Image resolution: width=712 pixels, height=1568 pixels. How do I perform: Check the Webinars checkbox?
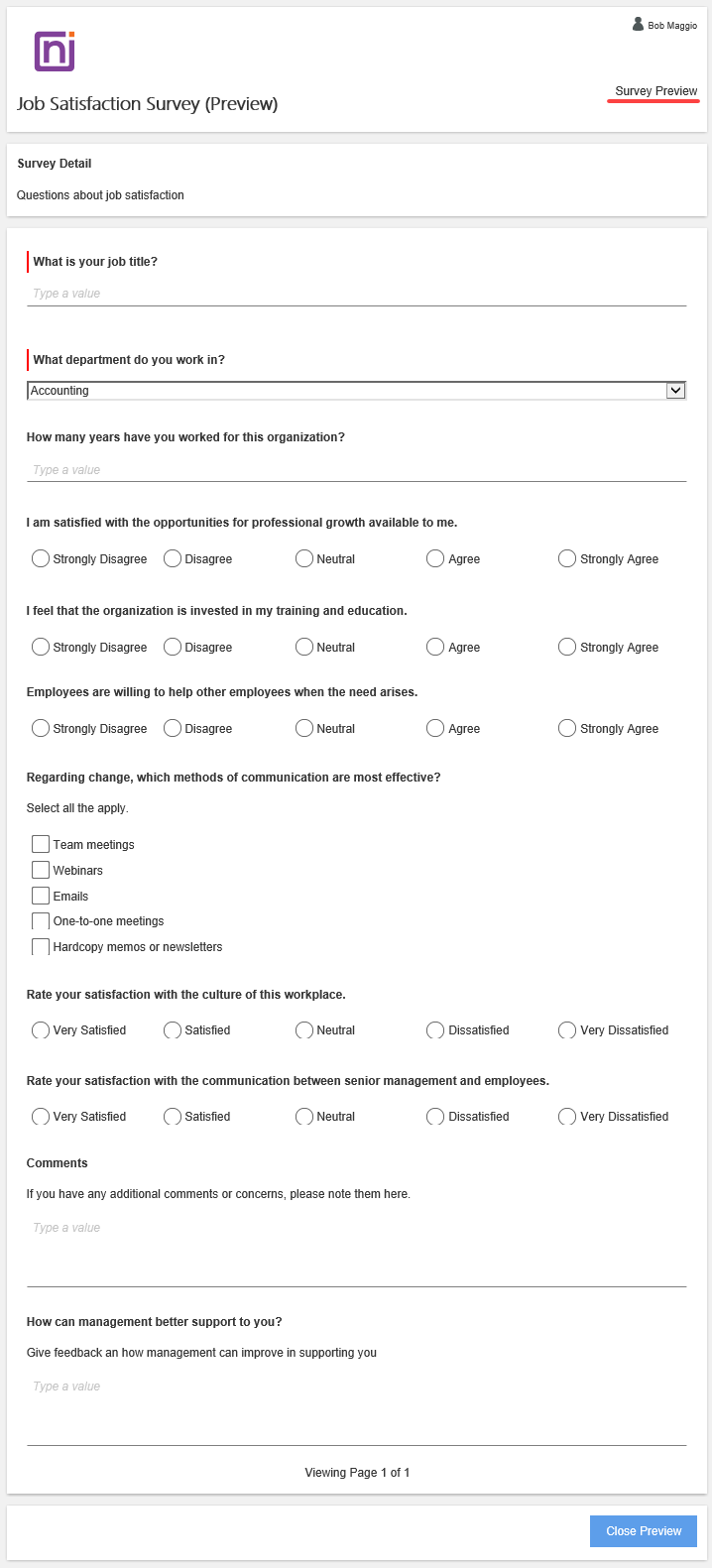tap(40, 870)
